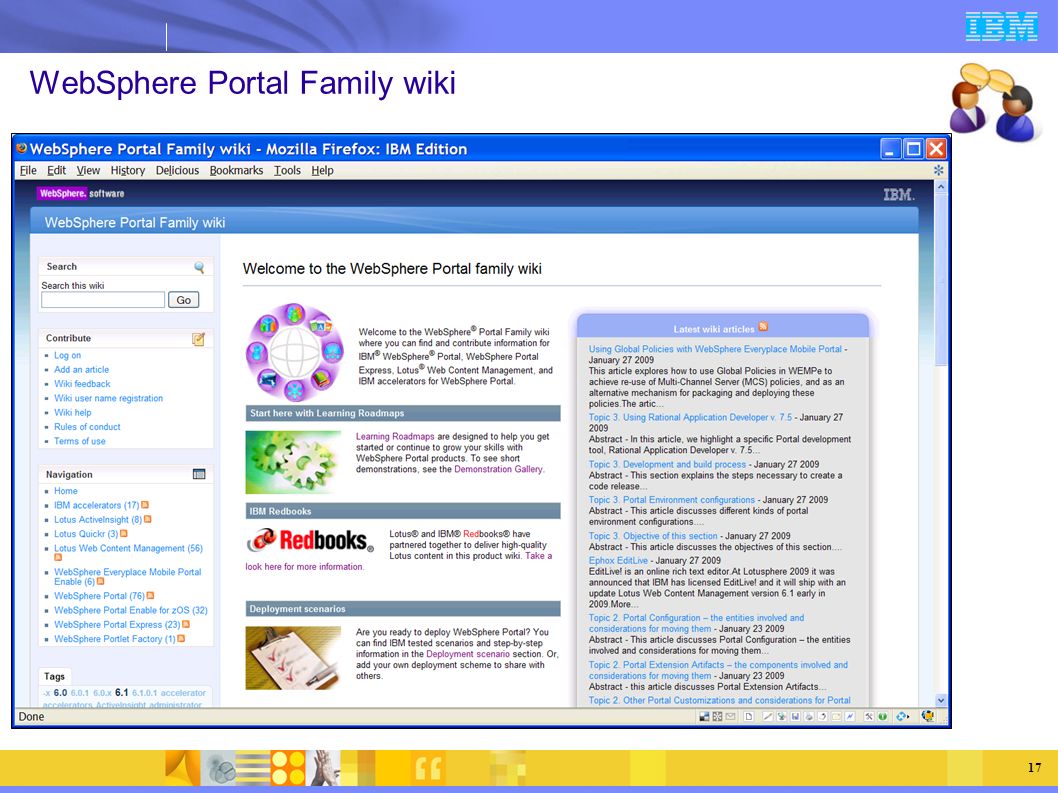Screen dimensions: 1058x793
Task: Open the Demonstration Gallery link
Action: [499, 469]
